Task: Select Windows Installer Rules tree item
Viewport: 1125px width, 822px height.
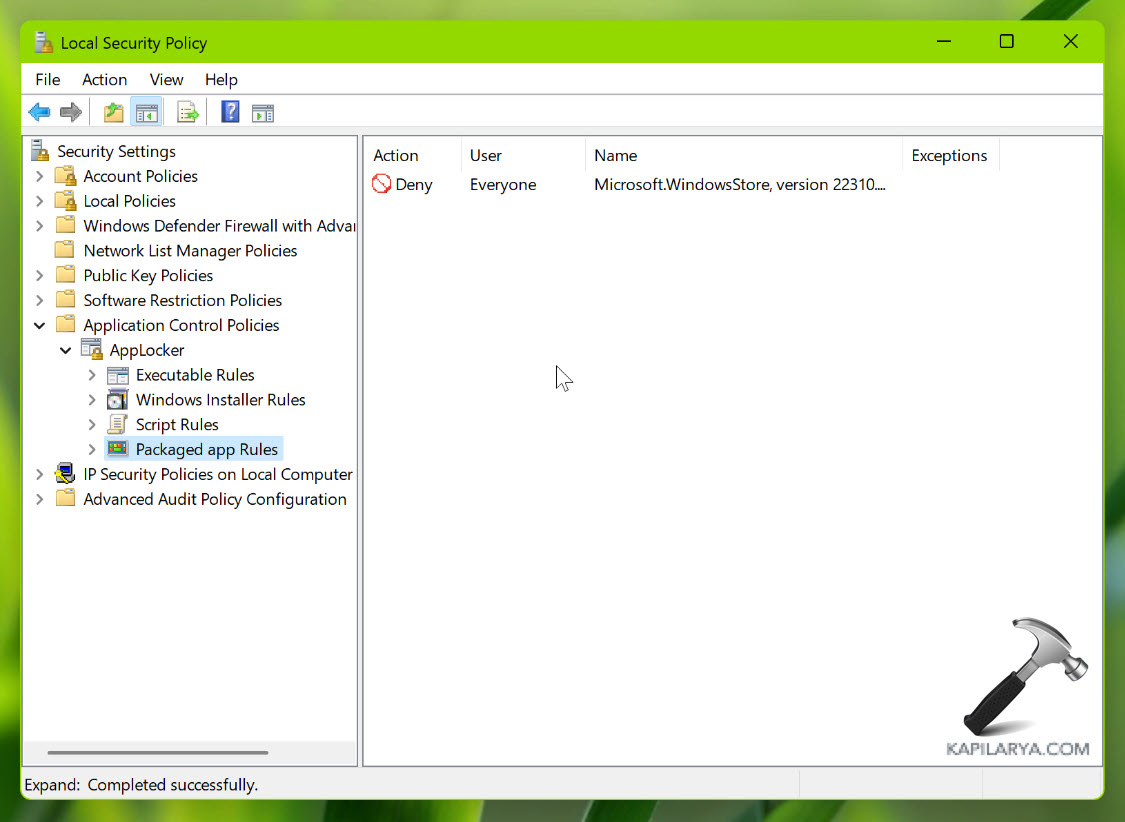Action: coord(220,399)
